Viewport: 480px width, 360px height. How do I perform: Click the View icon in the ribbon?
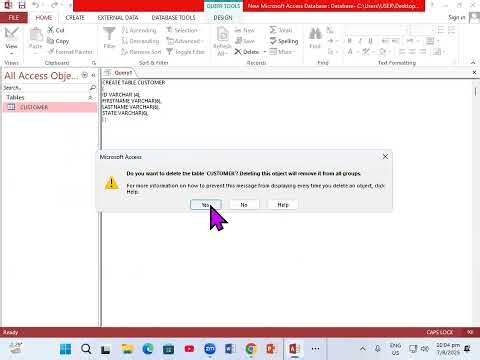coord(11,34)
